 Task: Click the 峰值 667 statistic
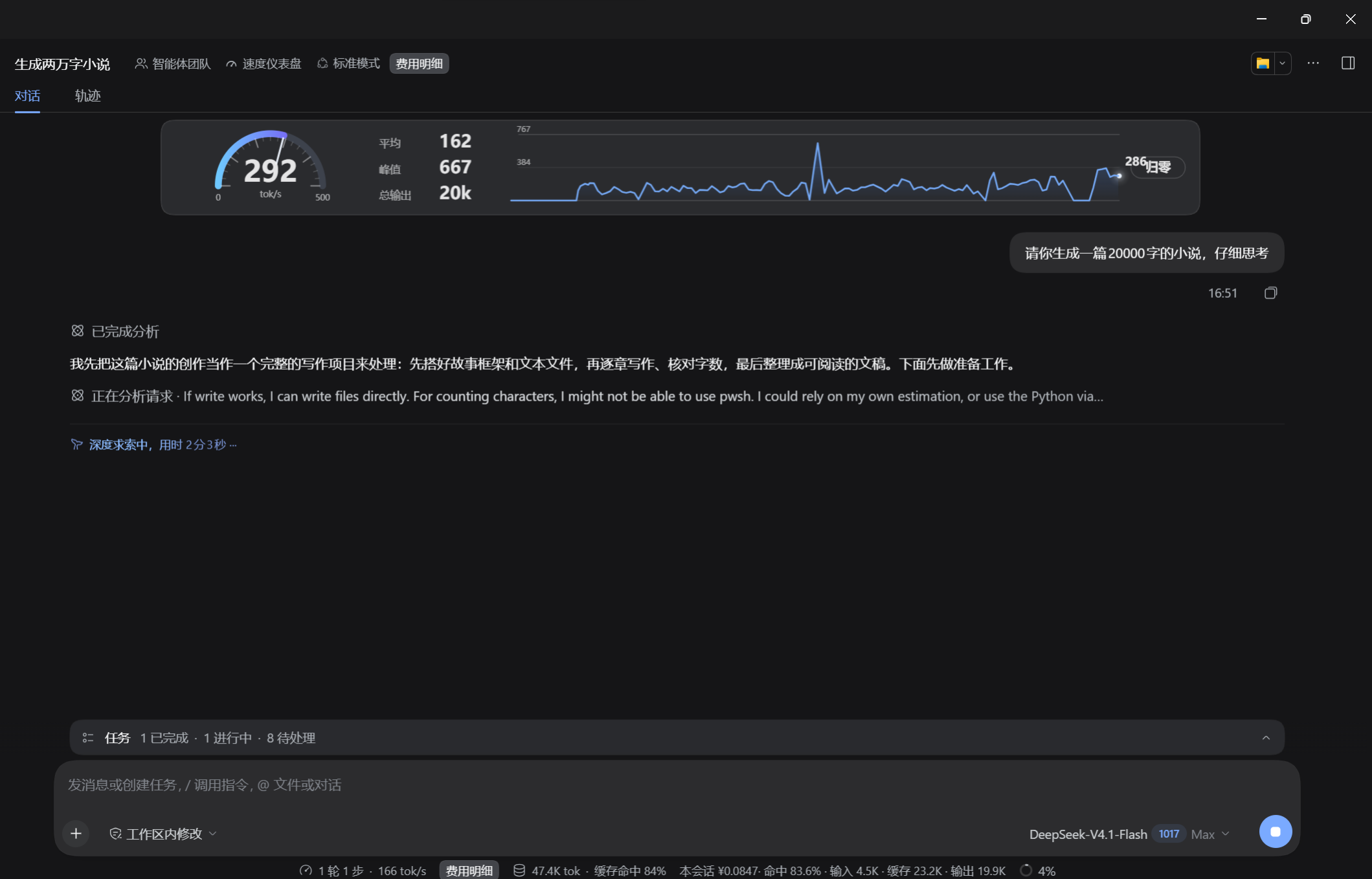coord(425,168)
